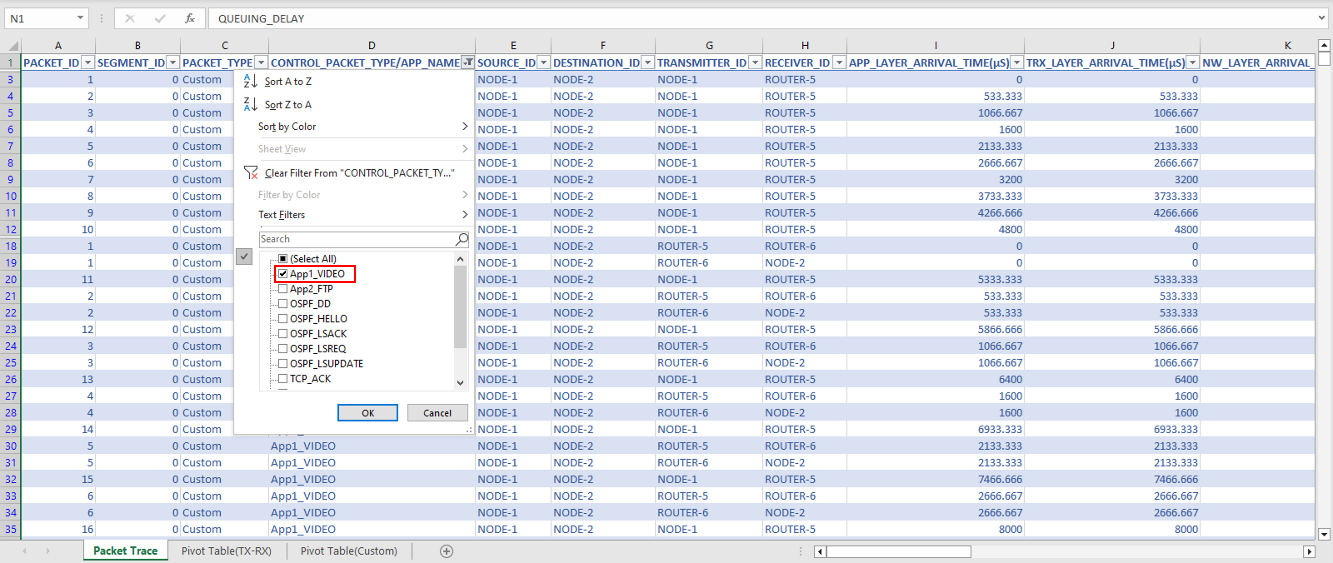Click the formula bar enter checkmark icon

160,18
